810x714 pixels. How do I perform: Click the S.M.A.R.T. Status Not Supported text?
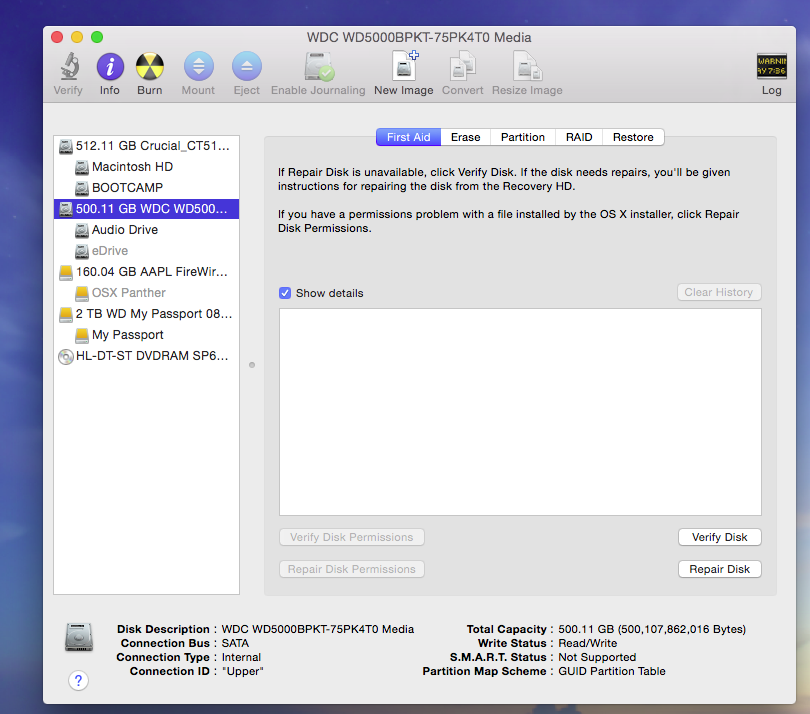pyautogui.click(x=597, y=658)
